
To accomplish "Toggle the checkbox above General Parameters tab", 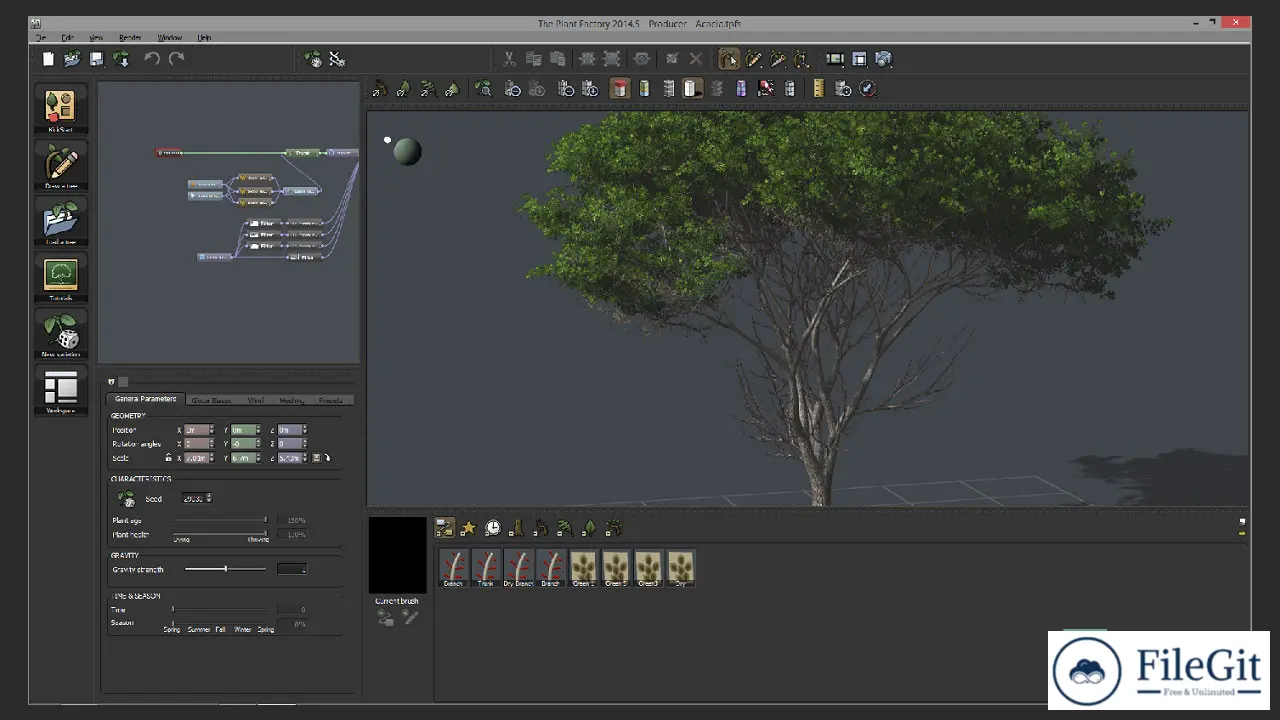I will pos(123,382).
